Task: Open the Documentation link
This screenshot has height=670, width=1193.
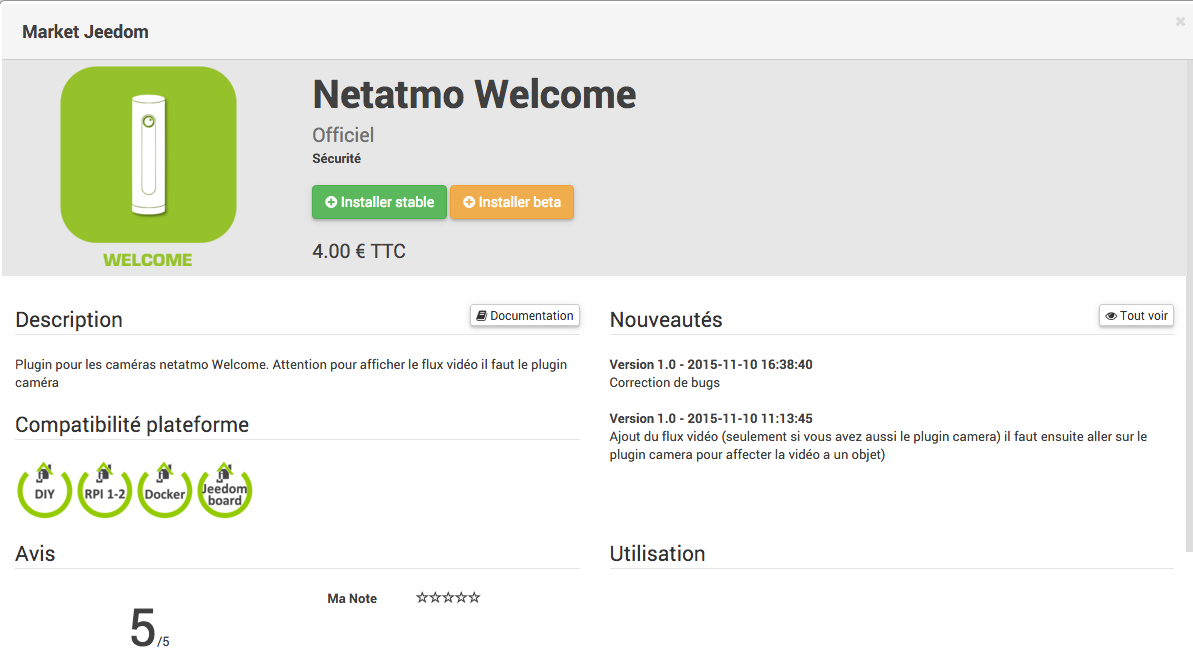Action: 525,316
